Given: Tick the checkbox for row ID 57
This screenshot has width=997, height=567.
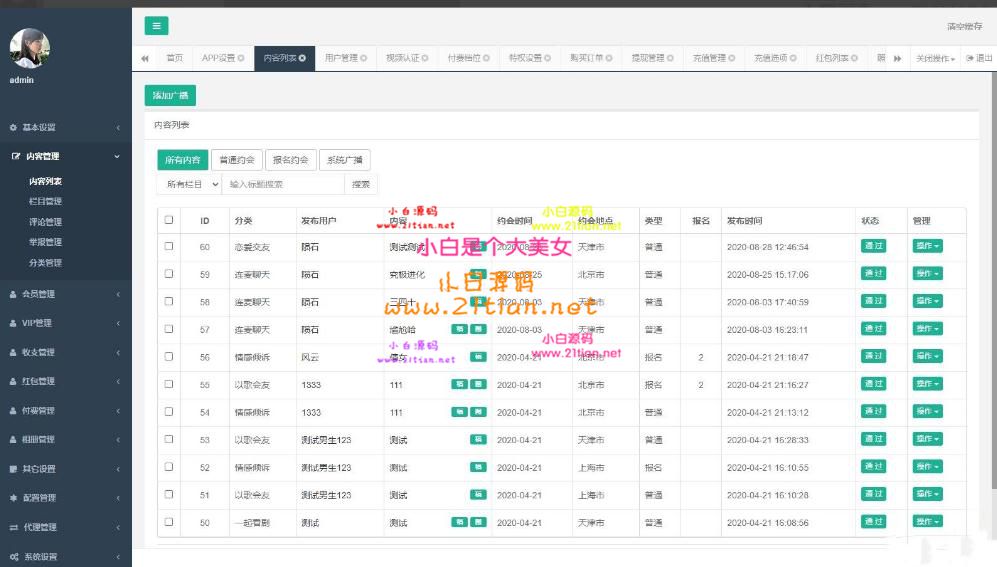Looking at the screenshot, I should (168, 329).
